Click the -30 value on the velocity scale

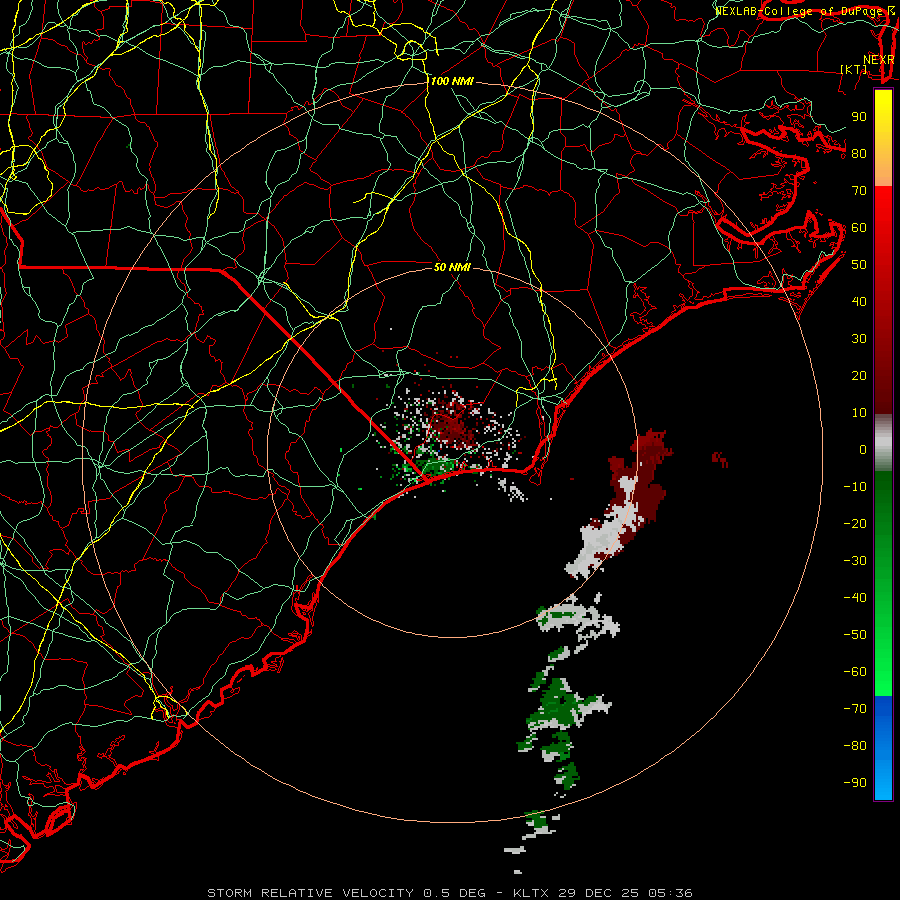855,561
